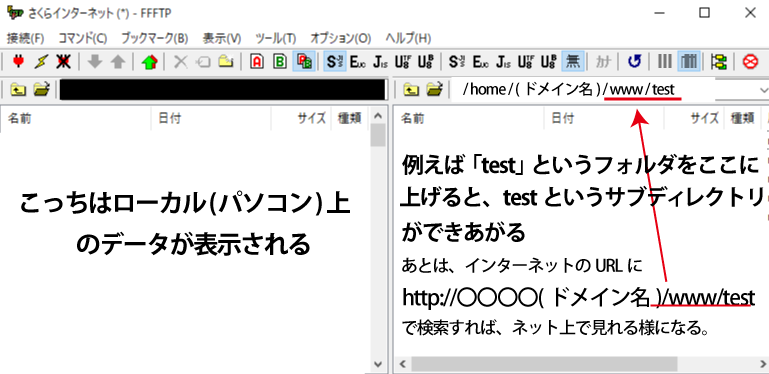Open the コマンド(C) menu
Screen dimensions: 769x374
(x=82, y=38)
